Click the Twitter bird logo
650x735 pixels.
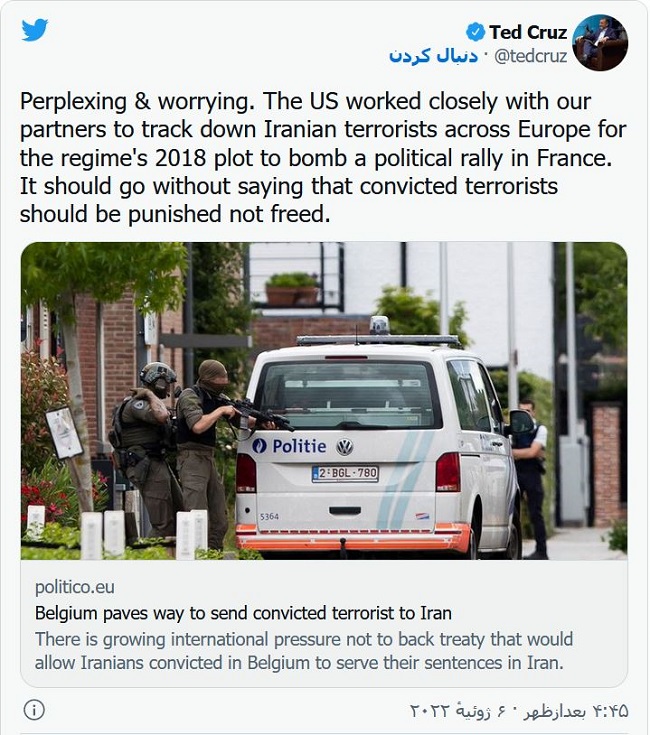35,30
